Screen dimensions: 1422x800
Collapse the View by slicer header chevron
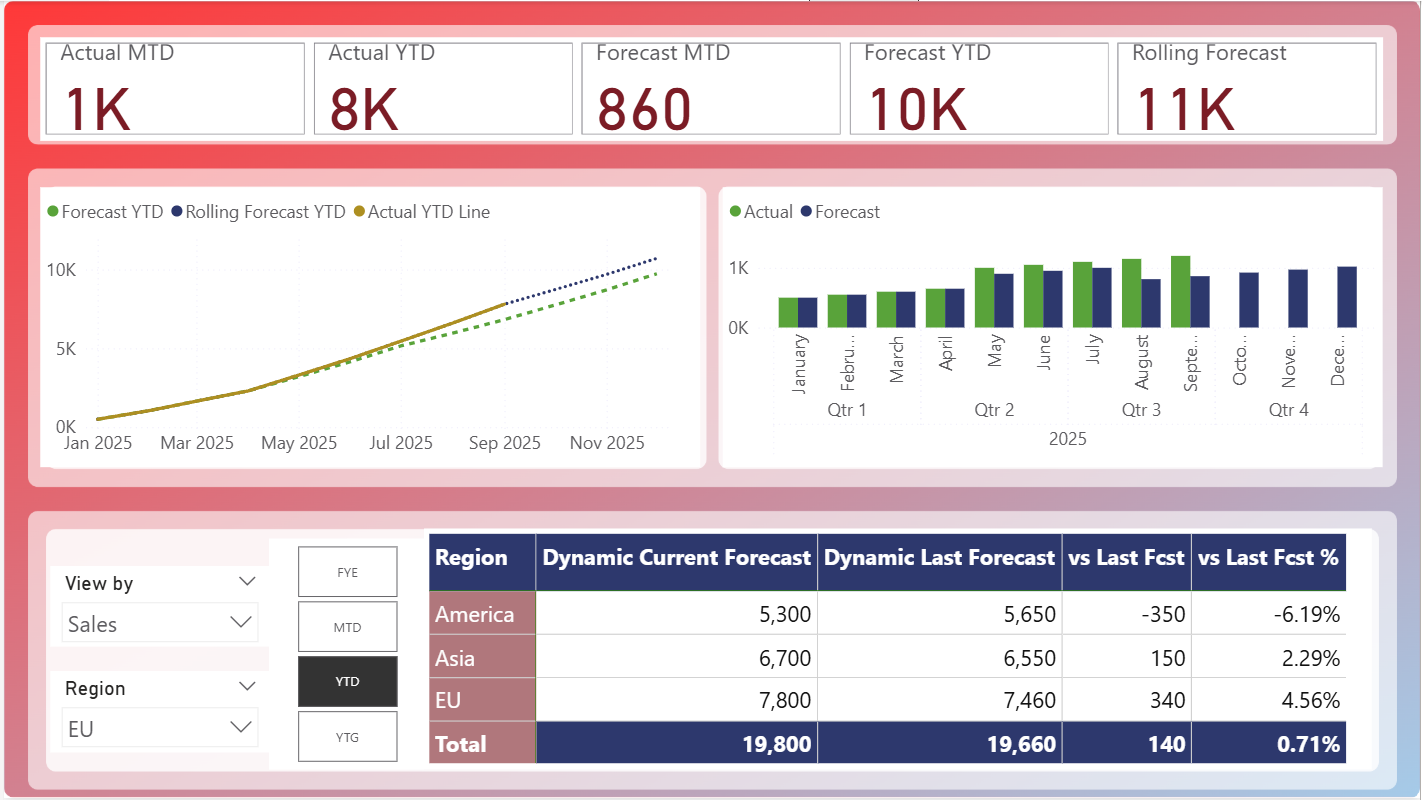[247, 582]
